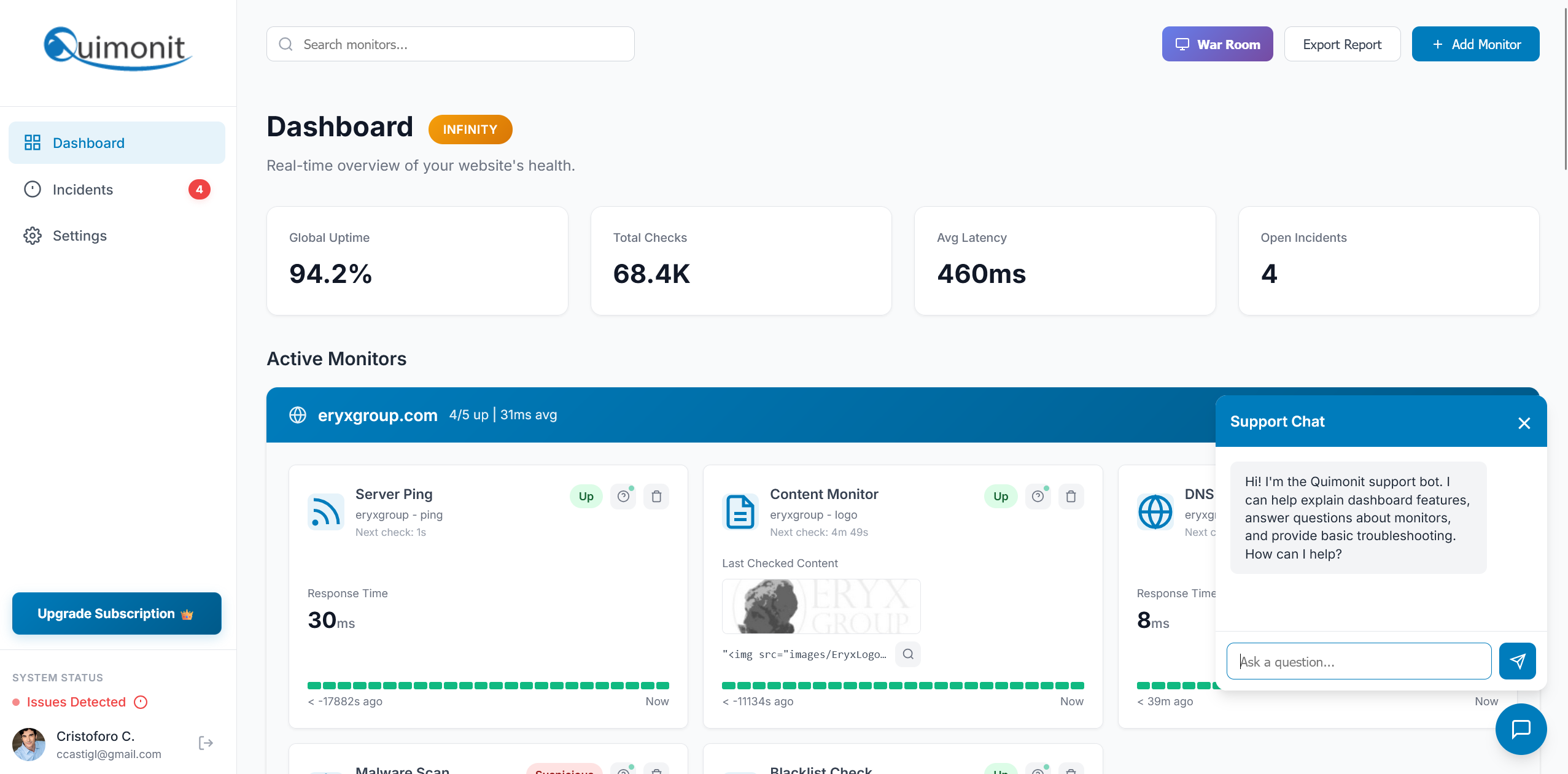Open Server Ping details clock icon
Viewport: 1568px width, 774px height.
(623, 497)
